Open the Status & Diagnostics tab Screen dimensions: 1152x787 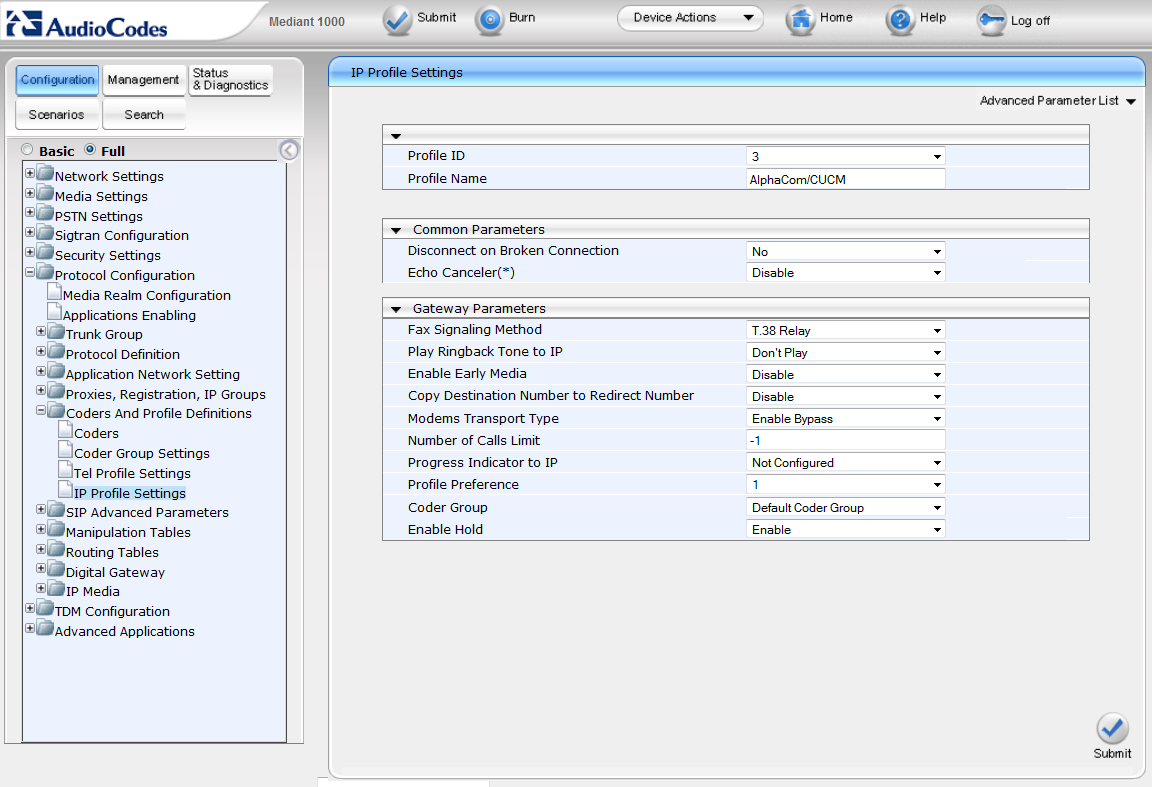point(230,80)
